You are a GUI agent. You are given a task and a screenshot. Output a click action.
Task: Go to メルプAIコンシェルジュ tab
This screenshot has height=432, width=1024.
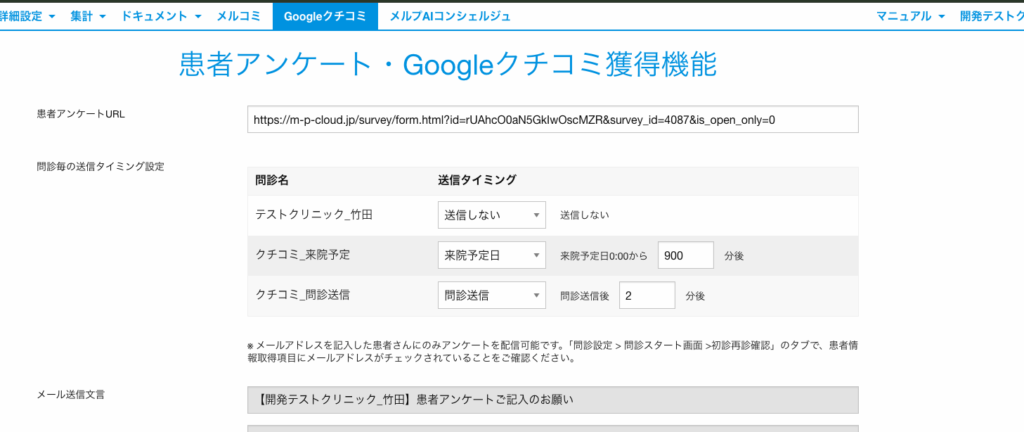(x=449, y=16)
